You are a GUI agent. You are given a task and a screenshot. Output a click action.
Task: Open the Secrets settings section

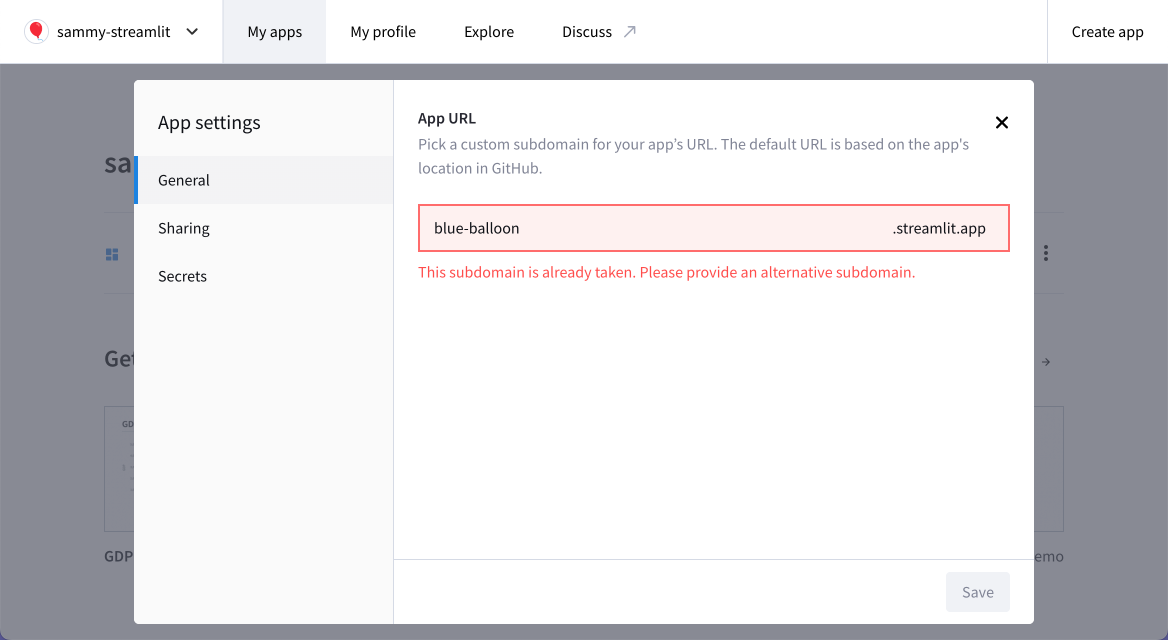(182, 276)
